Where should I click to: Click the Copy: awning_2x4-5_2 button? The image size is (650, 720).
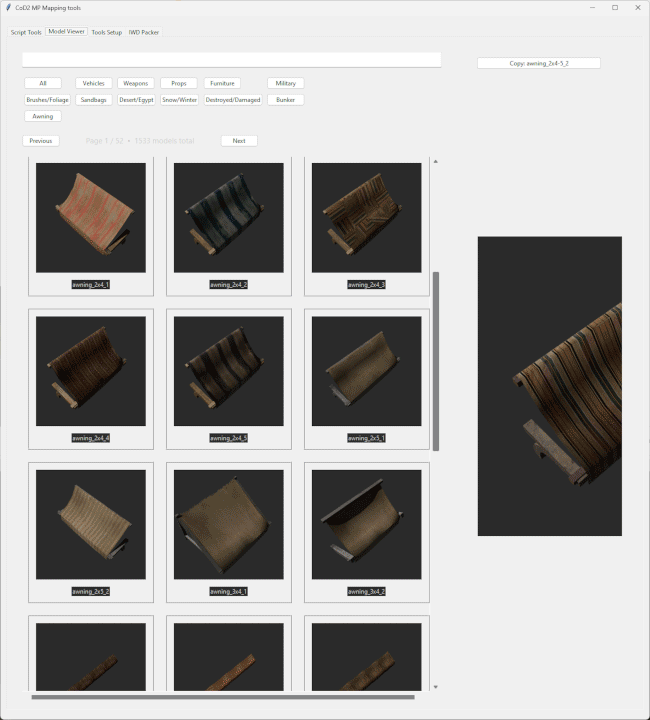click(539, 63)
